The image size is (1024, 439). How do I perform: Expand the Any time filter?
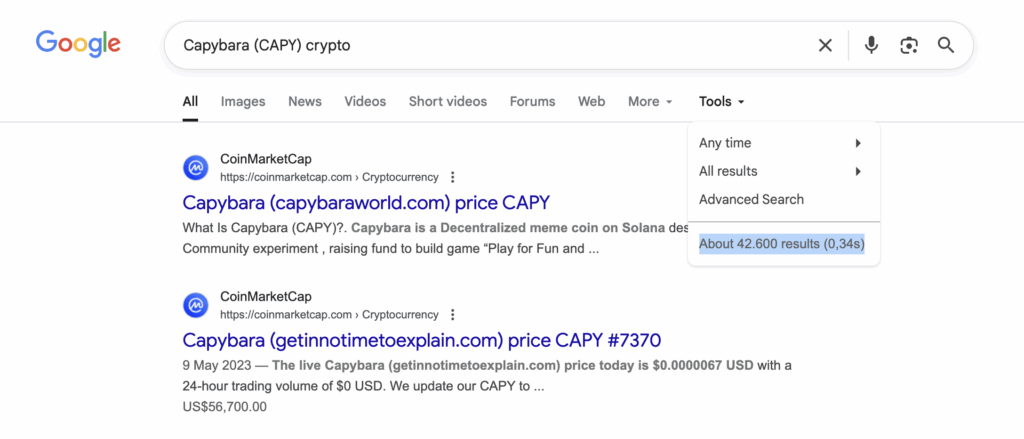pos(780,143)
